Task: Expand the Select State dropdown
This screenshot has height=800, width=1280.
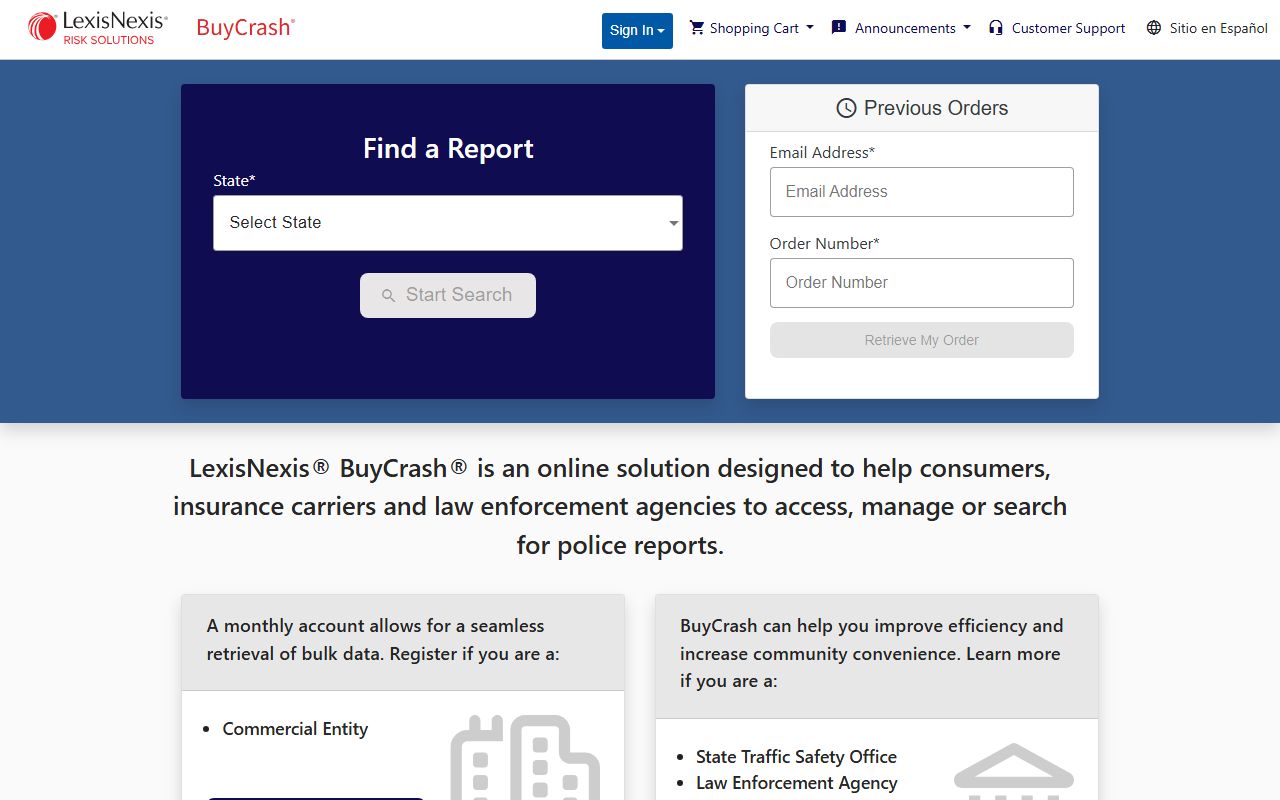Action: tap(447, 223)
